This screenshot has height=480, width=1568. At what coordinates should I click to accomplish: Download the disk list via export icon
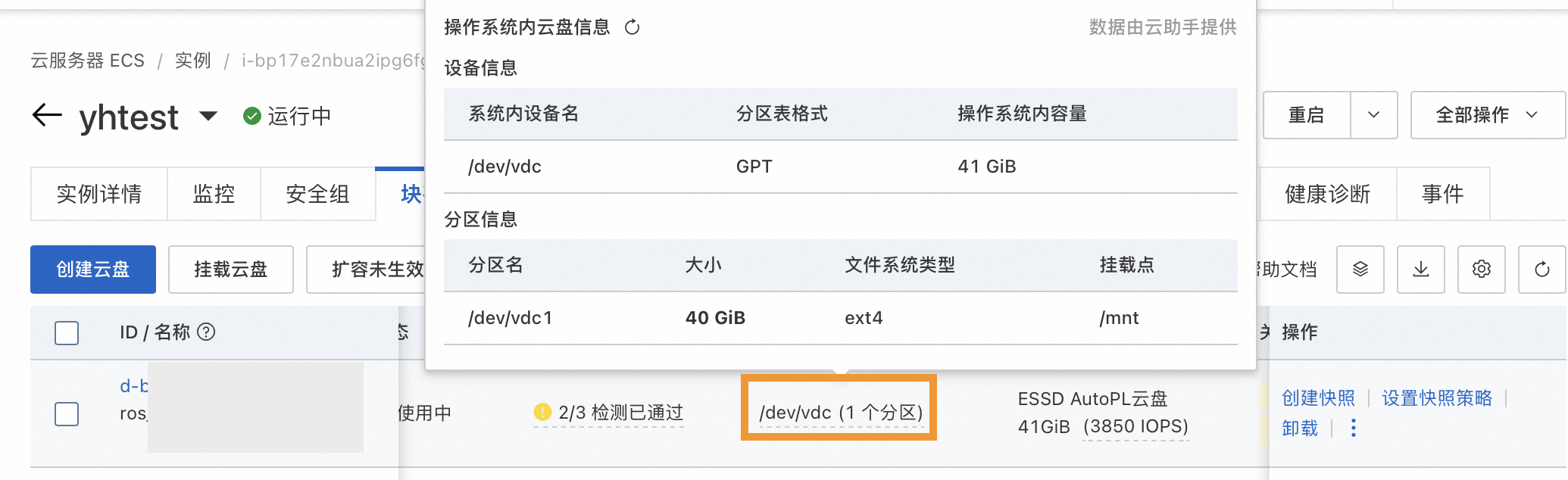coord(1421,269)
